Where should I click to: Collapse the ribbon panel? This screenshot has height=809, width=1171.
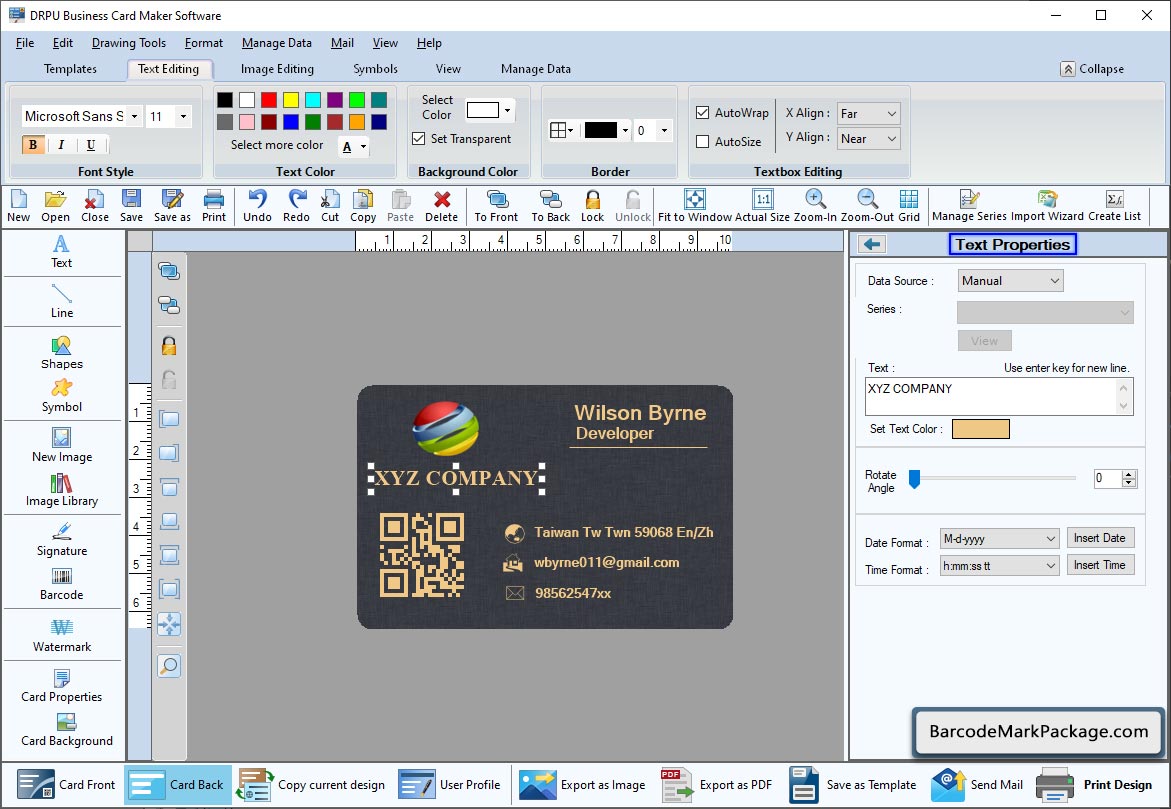(1092, 69)
